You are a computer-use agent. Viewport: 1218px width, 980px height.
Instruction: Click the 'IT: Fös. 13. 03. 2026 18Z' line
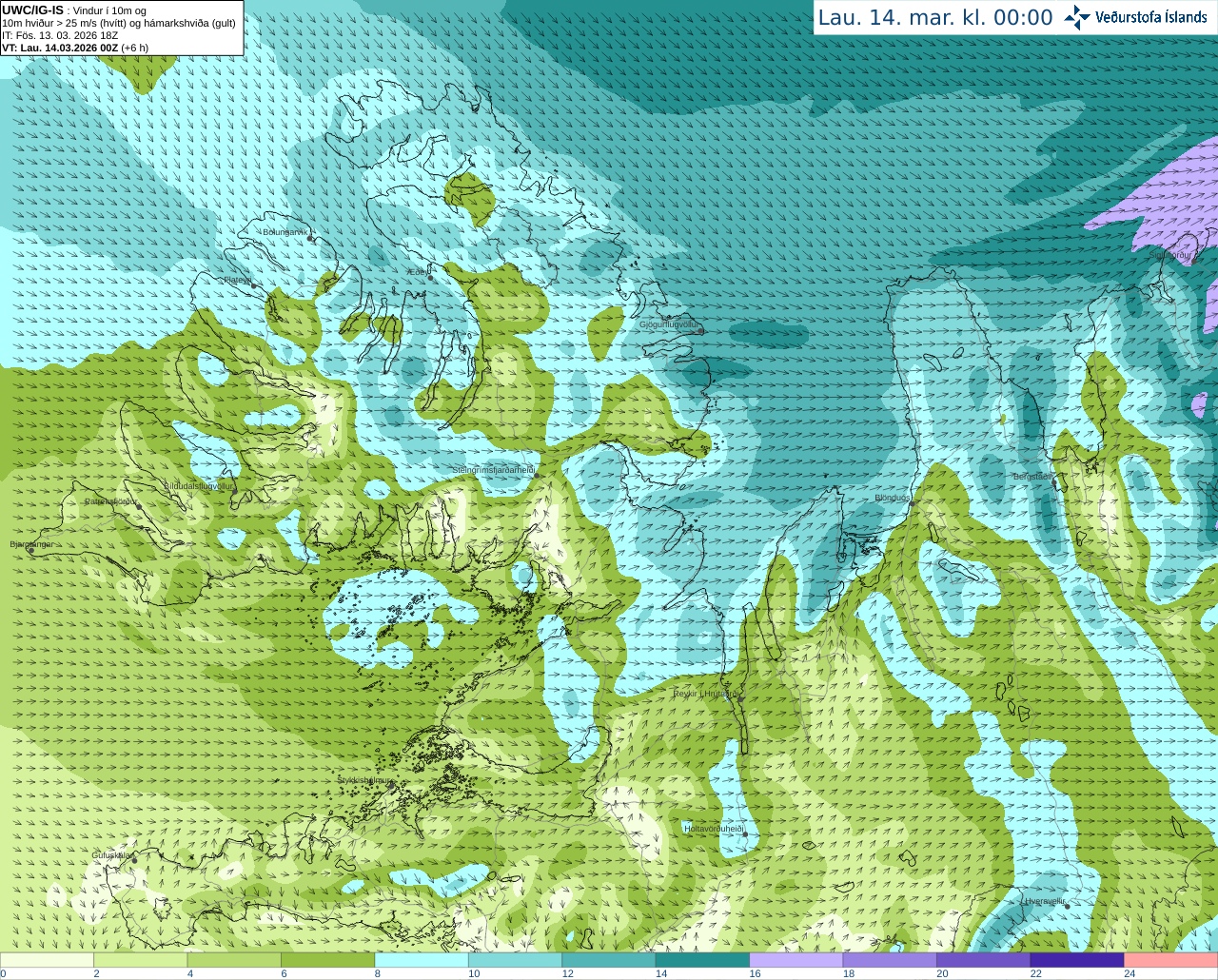click(60, 35)
